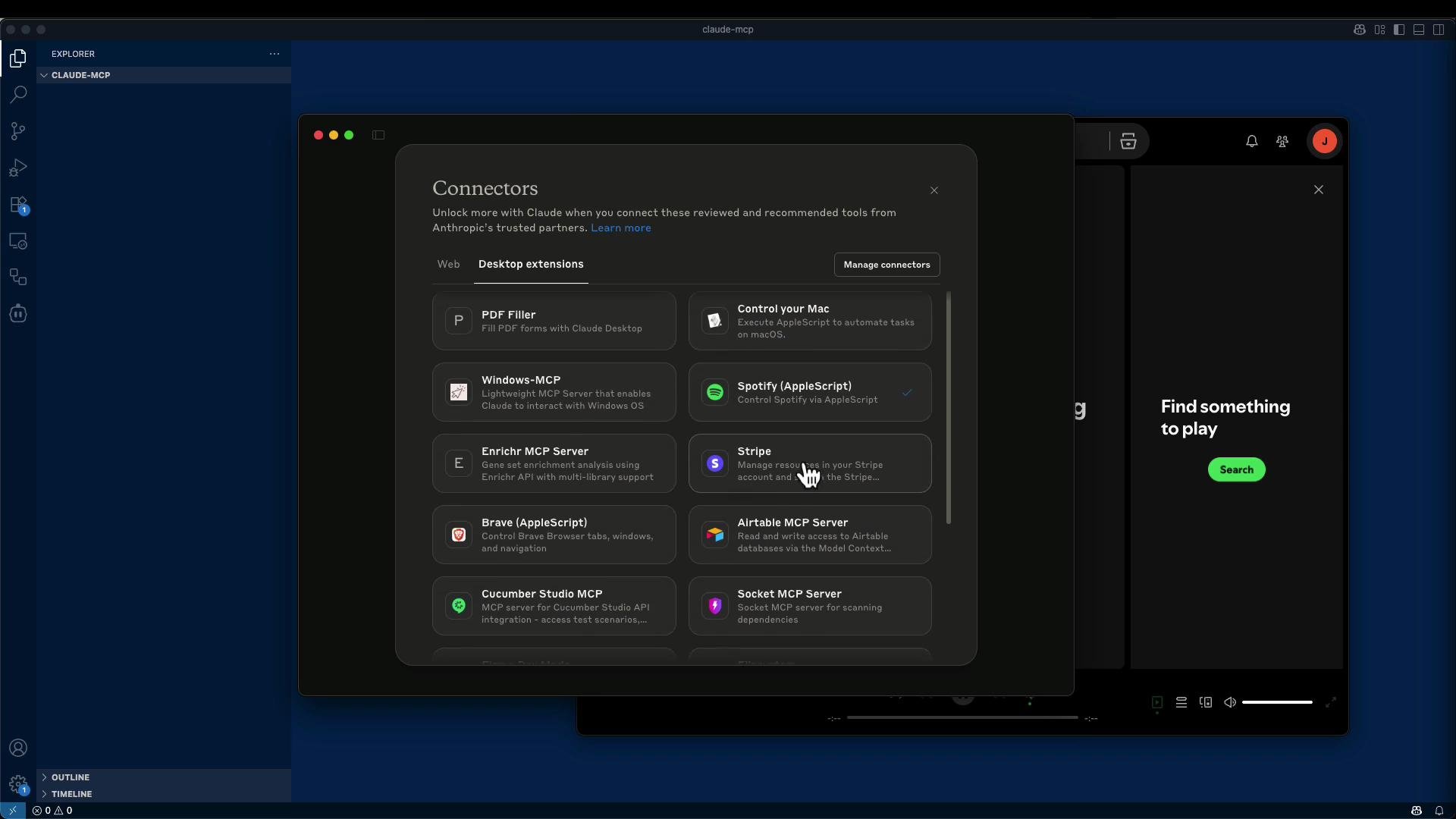Image resolution: width=1456 pixels, height=819 pixels.
Task: Click the VS Code notifications bell
Action: click(x=1439, y=810)
